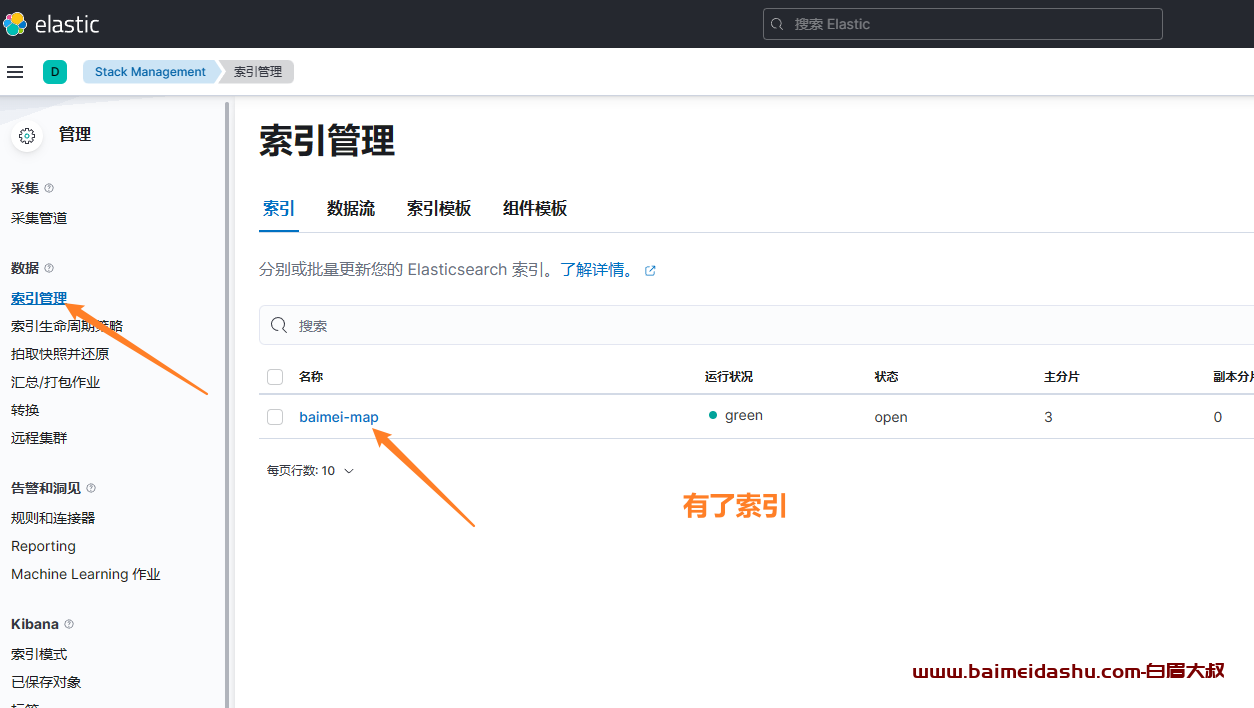Click the magnifier icon in the Elastic search bar

point(779,24)
